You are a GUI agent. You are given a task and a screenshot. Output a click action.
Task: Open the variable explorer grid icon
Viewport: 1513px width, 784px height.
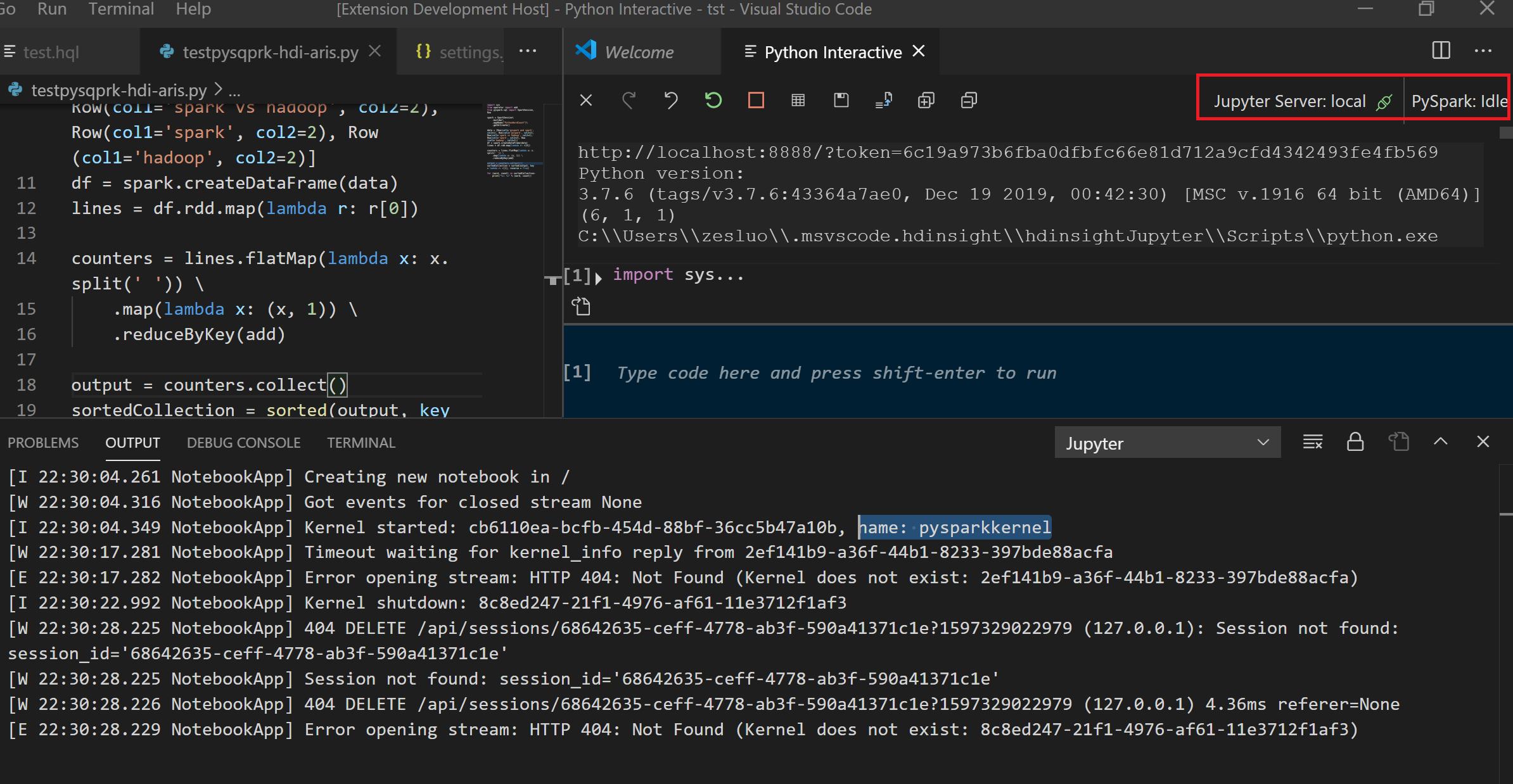coord(798,100)
